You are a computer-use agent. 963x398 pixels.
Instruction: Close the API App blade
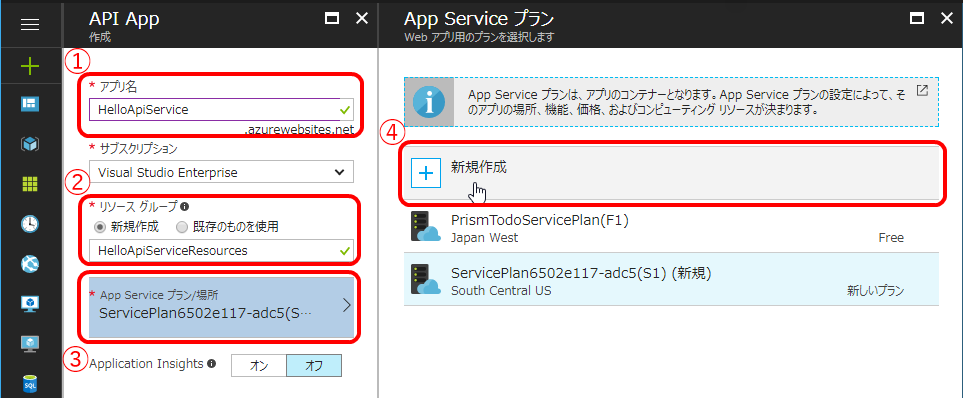point(362,18)
